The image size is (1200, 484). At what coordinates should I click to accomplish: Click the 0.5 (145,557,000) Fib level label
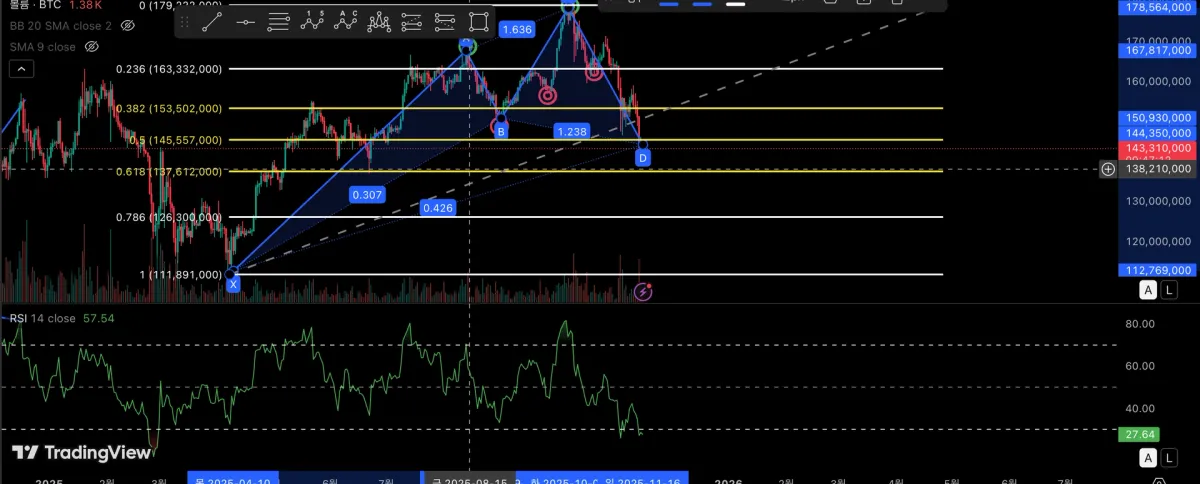(x=175, y=140)
